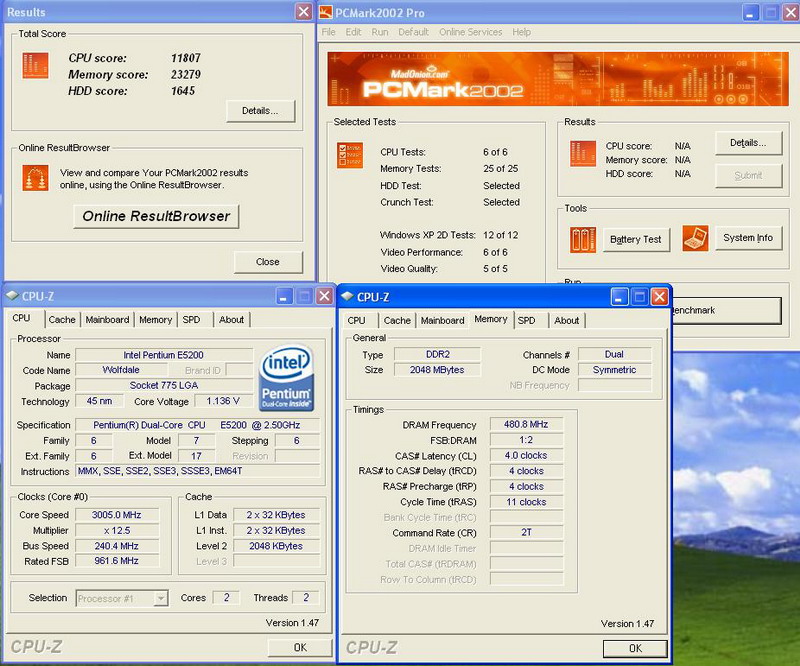Click the Memory score 23279 value
Screen dimensions: 800x666
[186, 75]
